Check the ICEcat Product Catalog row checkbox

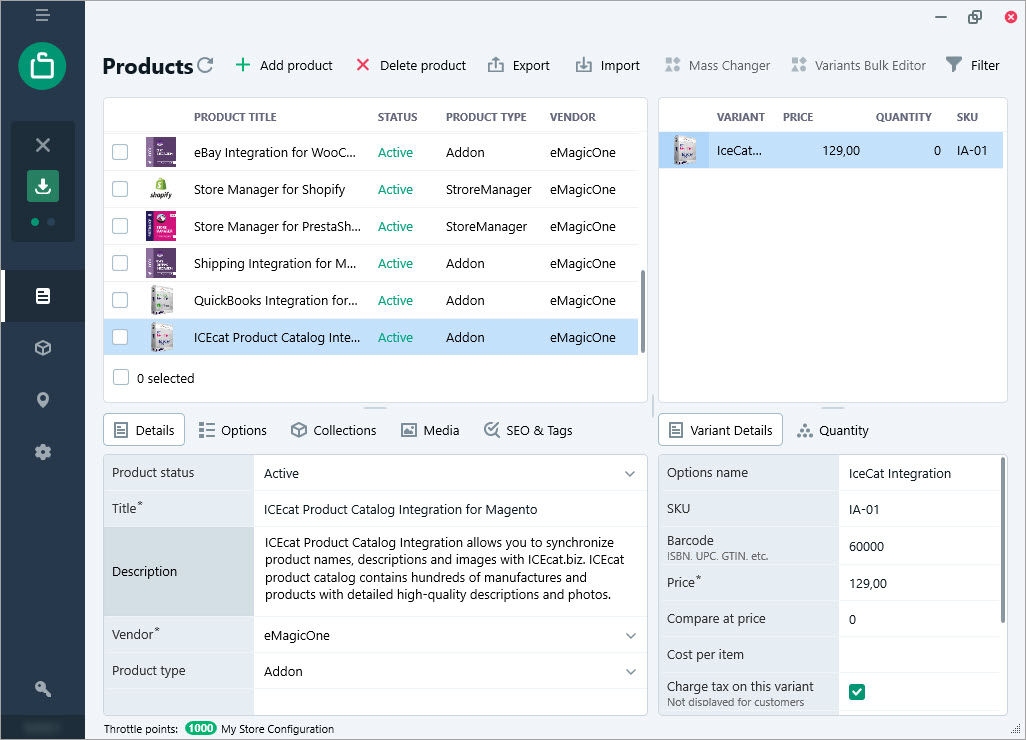coord(120,337)
